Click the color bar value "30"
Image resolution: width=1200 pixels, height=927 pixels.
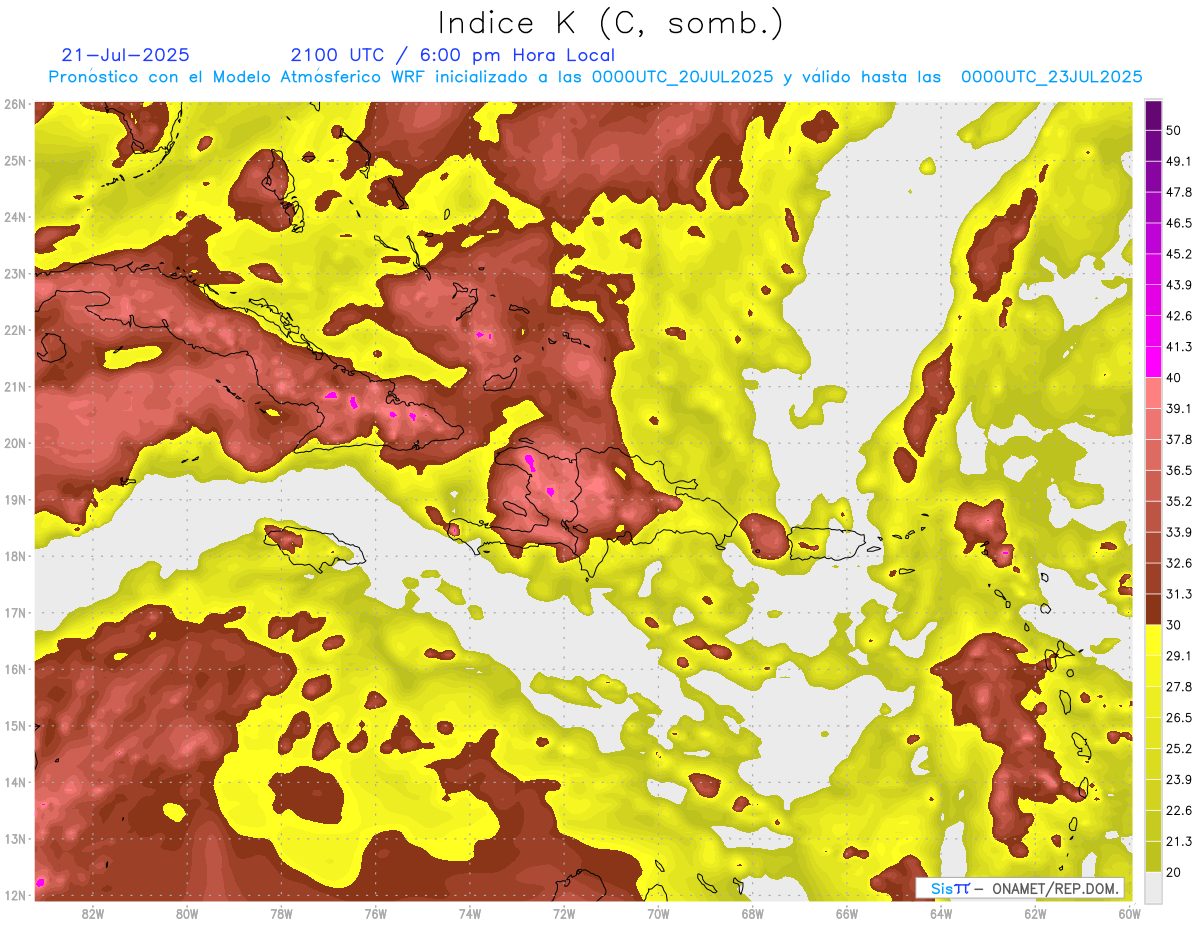click(1174, 625)
